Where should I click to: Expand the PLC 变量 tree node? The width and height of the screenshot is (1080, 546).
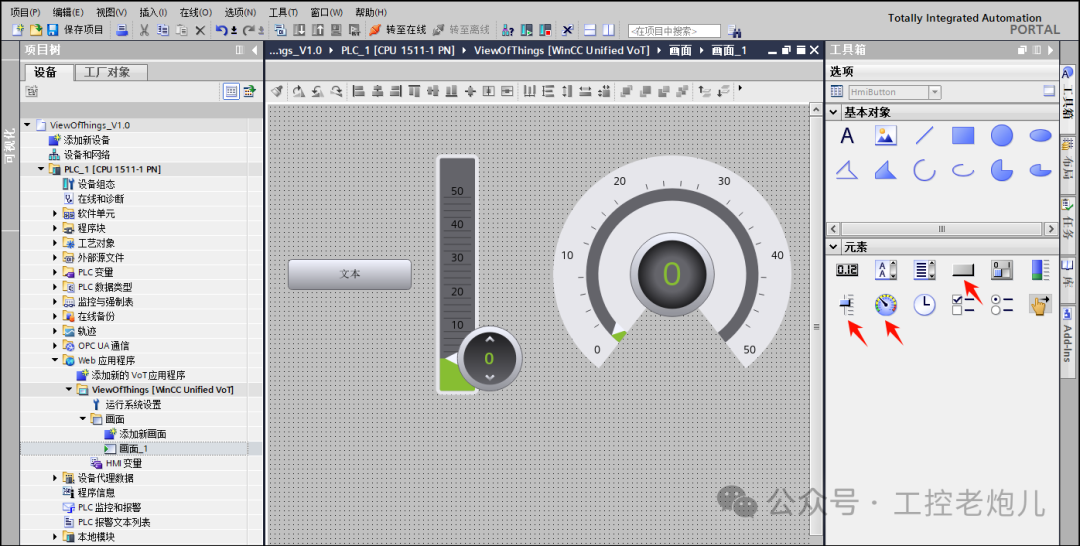(x=55, y=272)
